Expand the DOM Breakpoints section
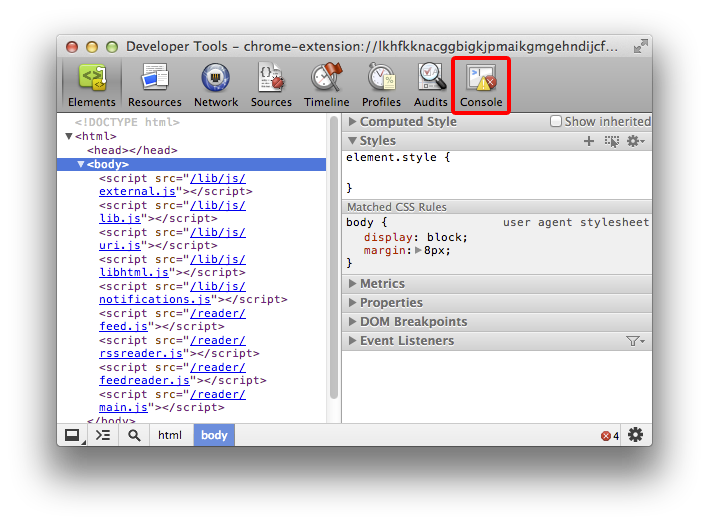709x525 pixels. coord(352,322)
